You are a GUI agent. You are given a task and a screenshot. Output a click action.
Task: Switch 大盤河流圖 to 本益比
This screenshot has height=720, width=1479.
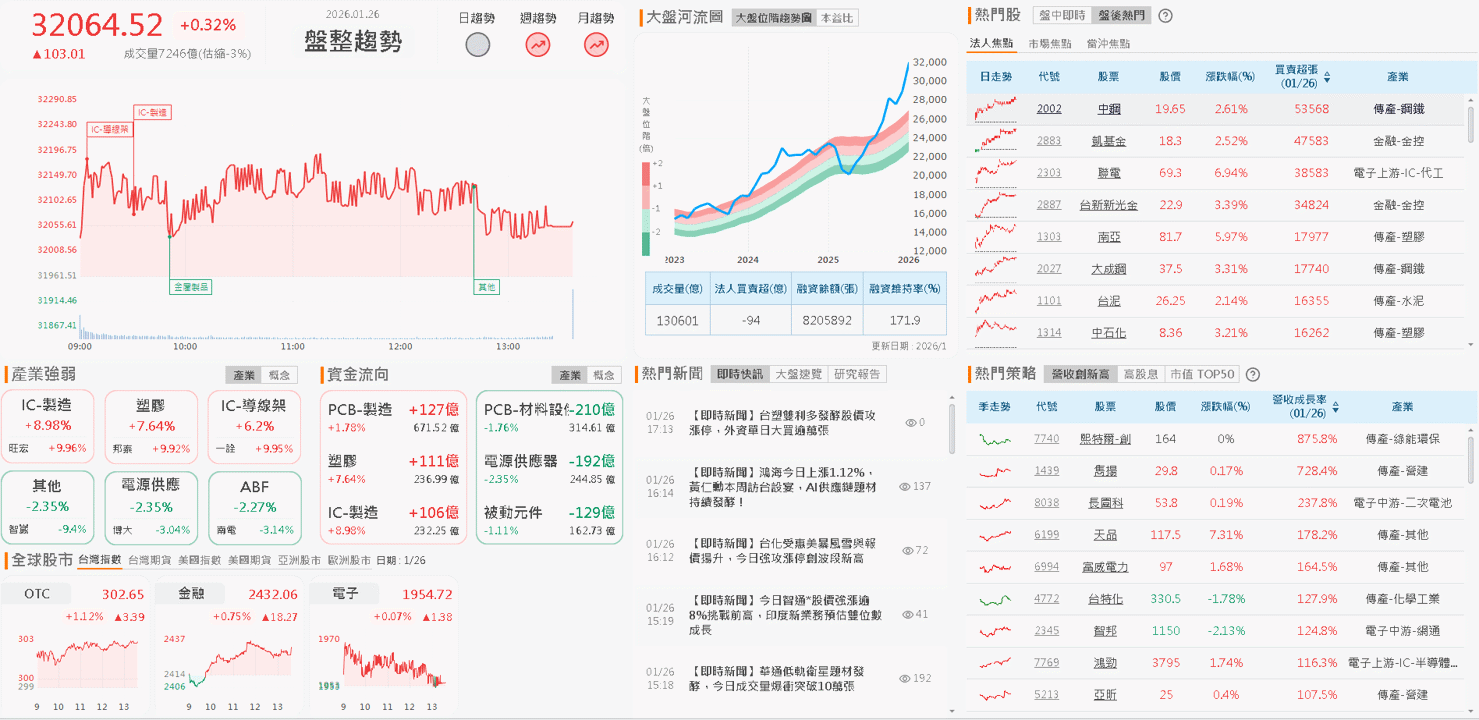click(x=836, y=18)
